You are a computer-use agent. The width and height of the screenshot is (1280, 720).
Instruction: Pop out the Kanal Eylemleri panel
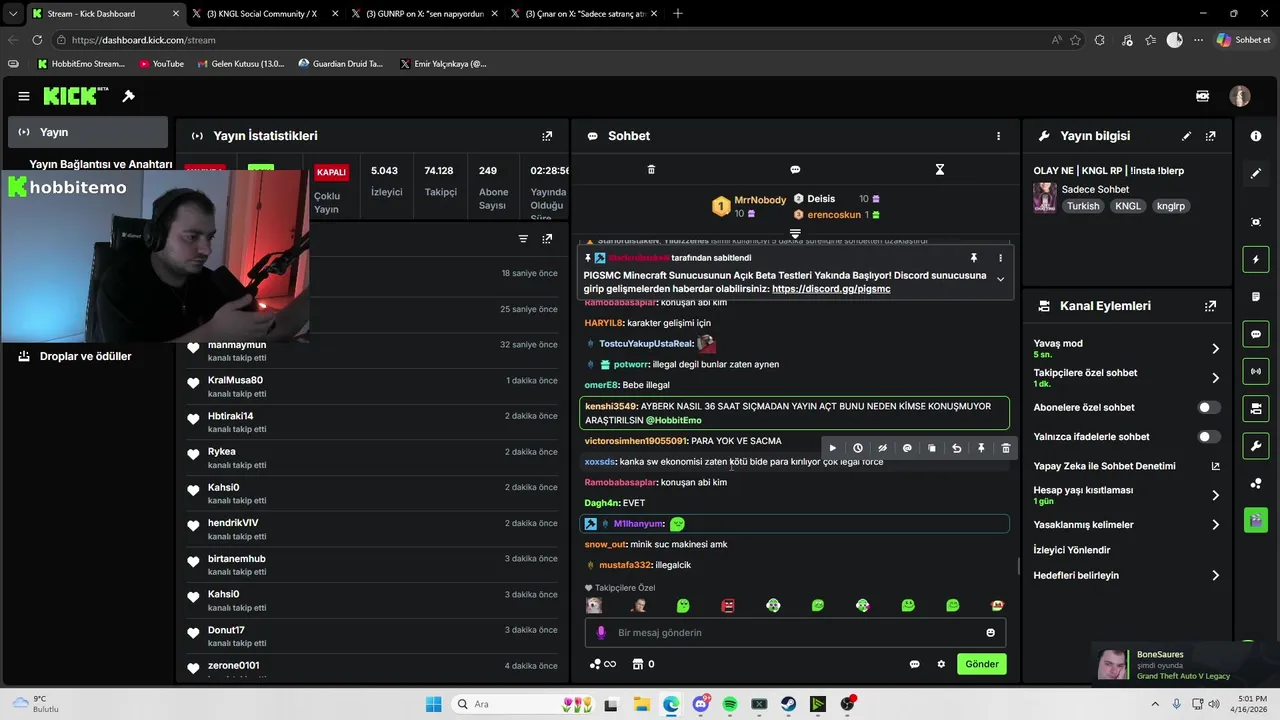[1211, 306]
